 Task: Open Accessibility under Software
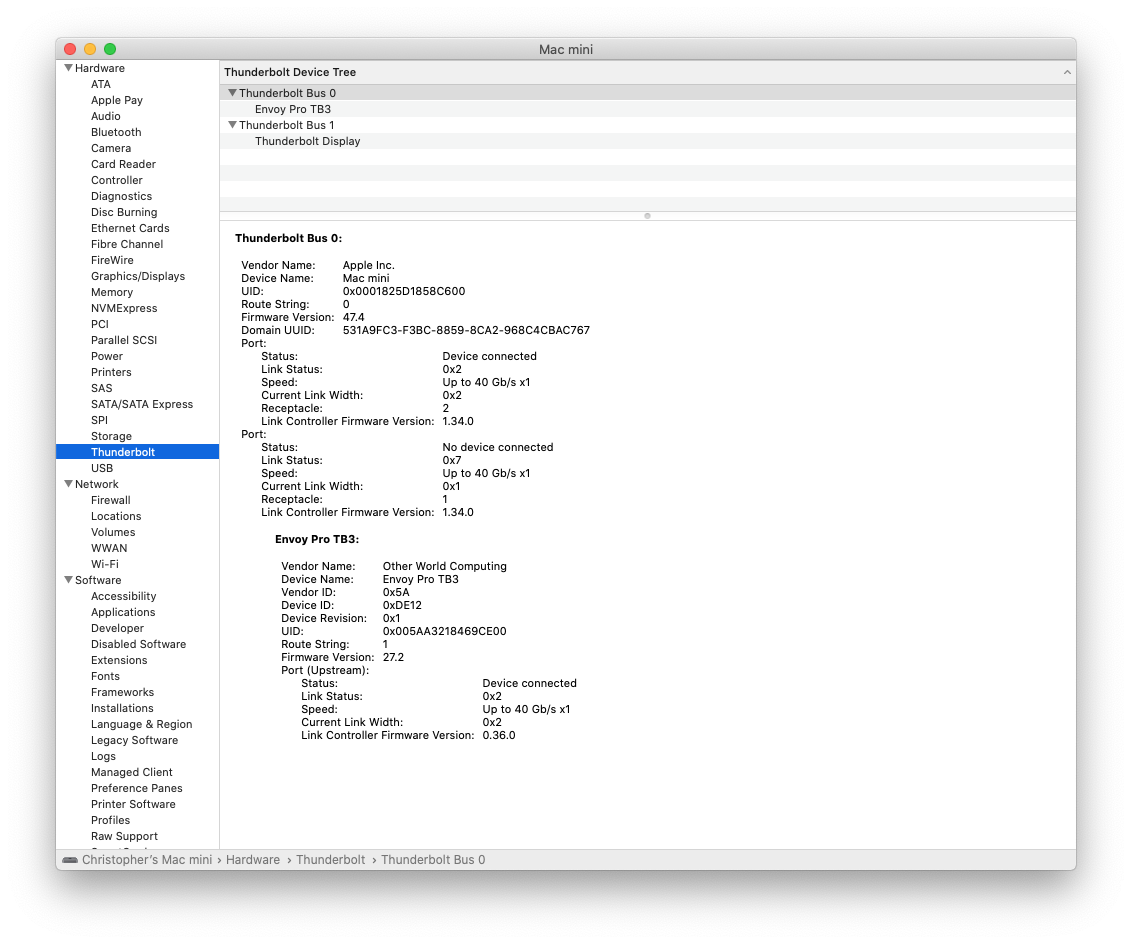[123, 596]
